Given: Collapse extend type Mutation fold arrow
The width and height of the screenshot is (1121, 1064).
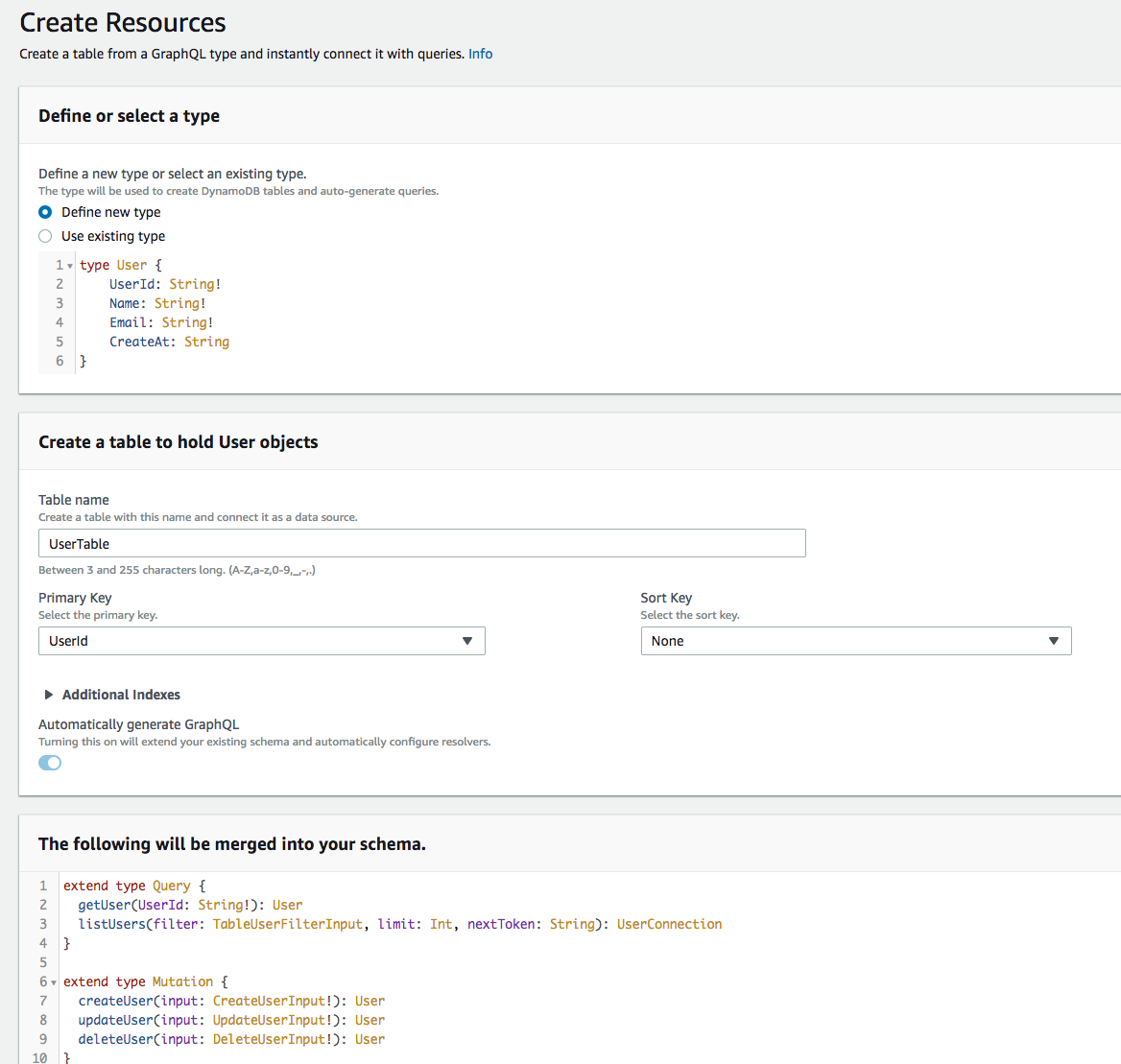Looking at the screenshot, I should [x=54, y=982].
